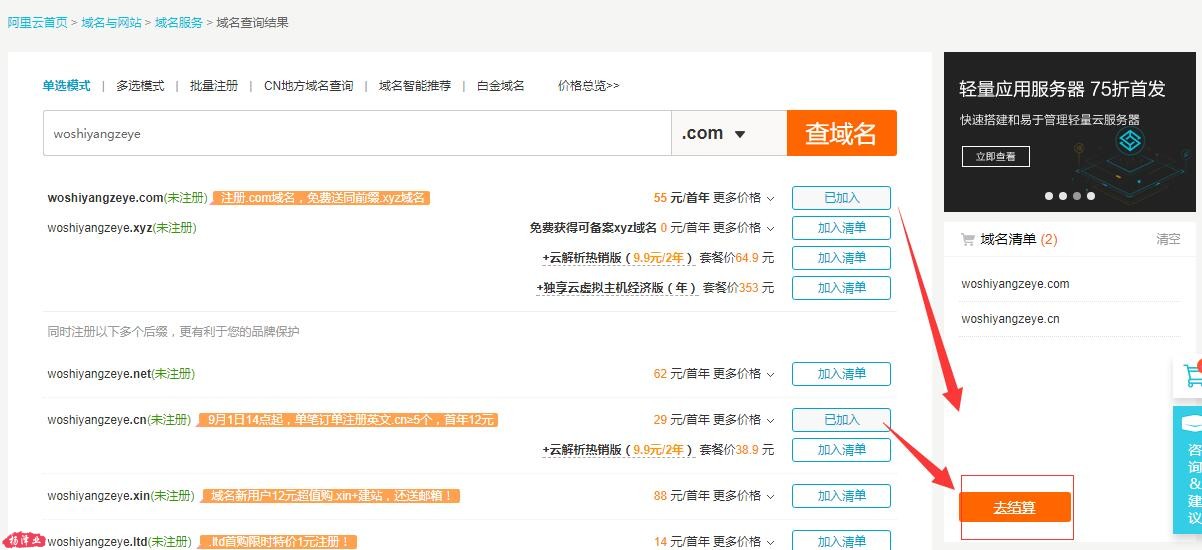Click 已加入 button for woshiyangzeye.cn

coord(841,420)
